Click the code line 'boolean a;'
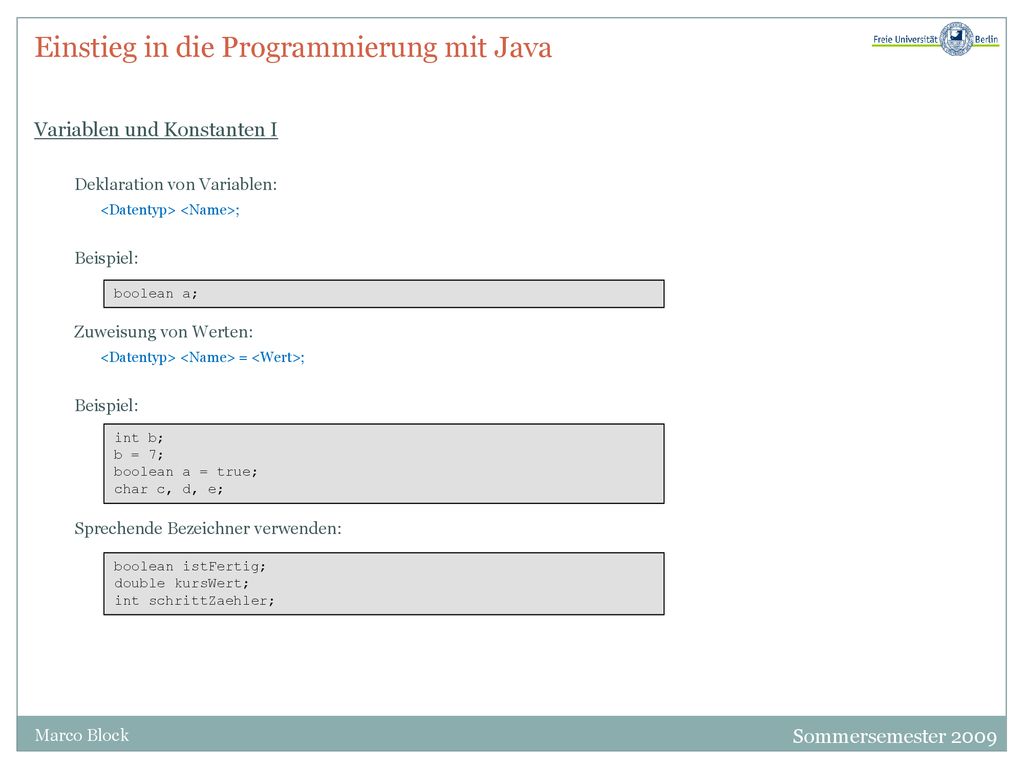The image size is (1024, 768). click(x=155, y=294)
